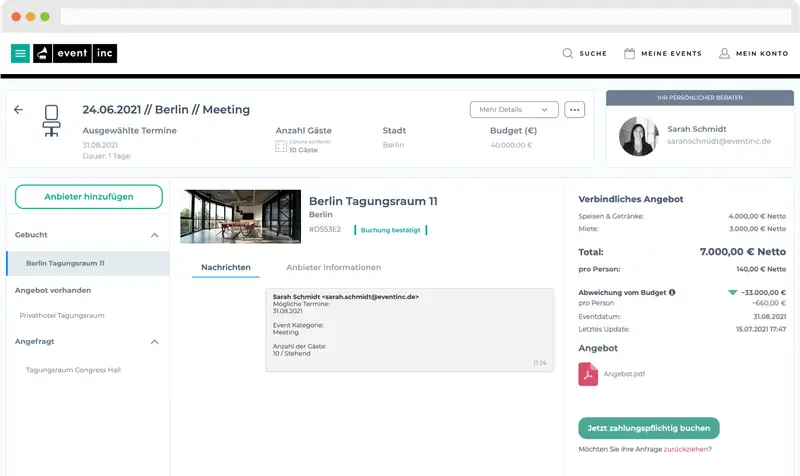The width and height of the screenshot is (800, 476).
Task: Click the budget deviation info icon
Action: (x=672, y=292)
